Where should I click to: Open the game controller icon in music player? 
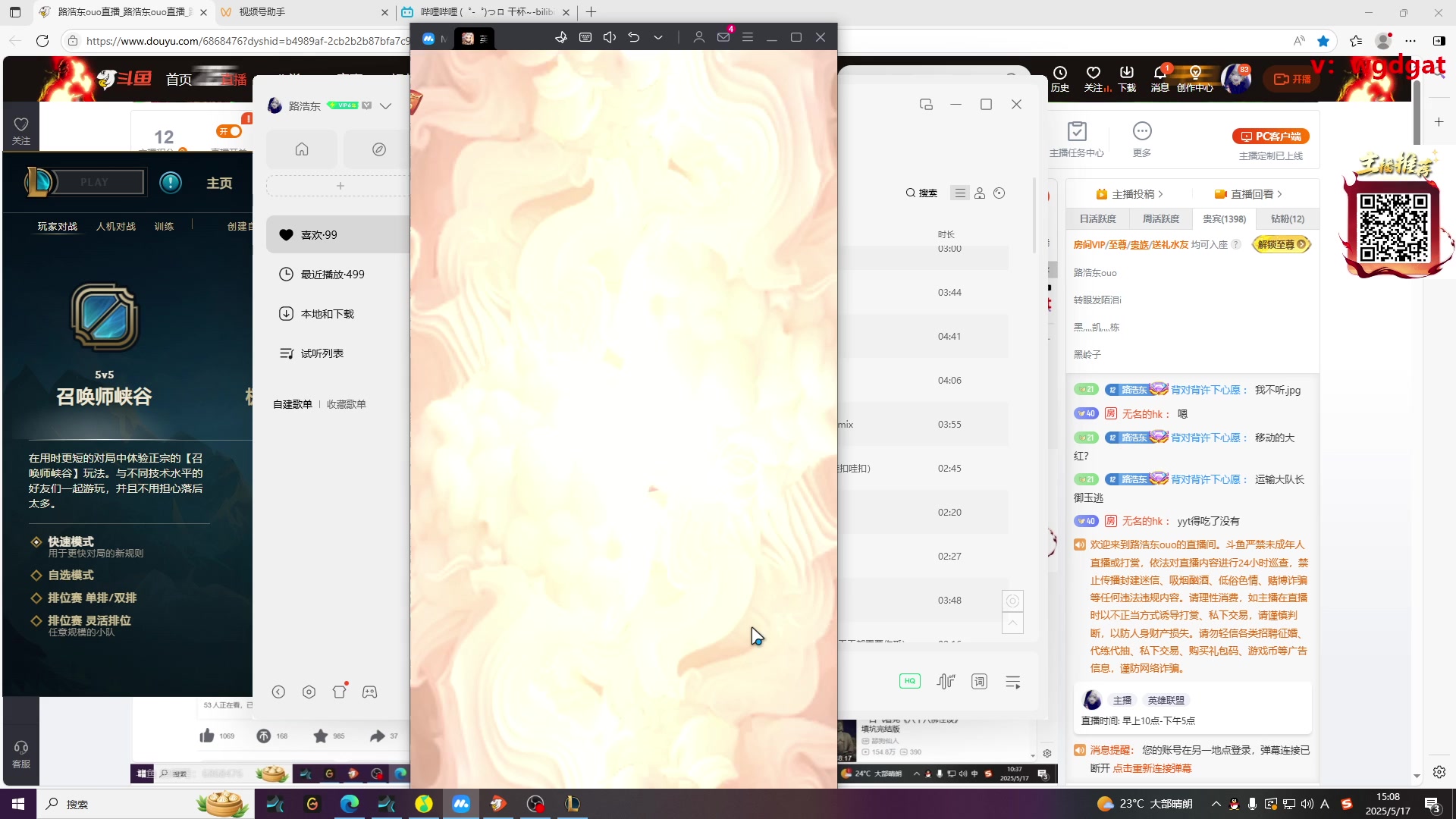coord(369,692)
